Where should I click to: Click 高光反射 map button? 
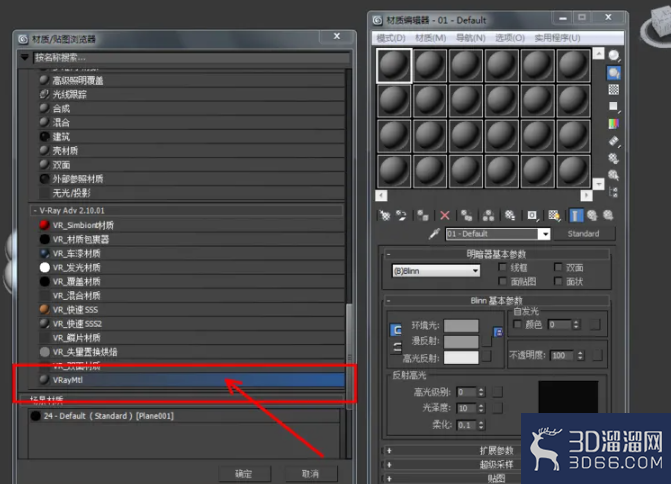tap(487, 356)
